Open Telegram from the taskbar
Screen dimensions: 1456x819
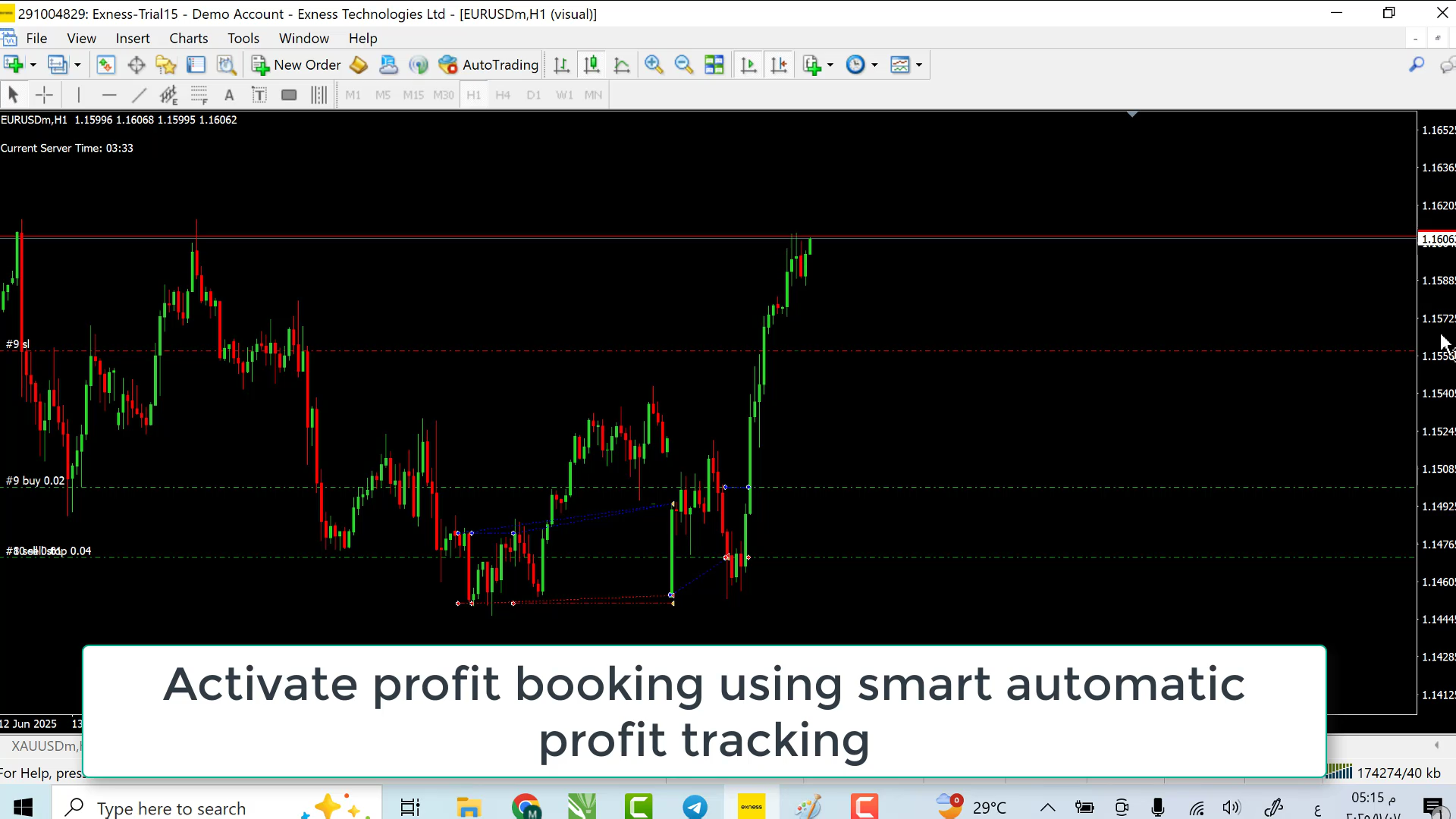(695, 807)
